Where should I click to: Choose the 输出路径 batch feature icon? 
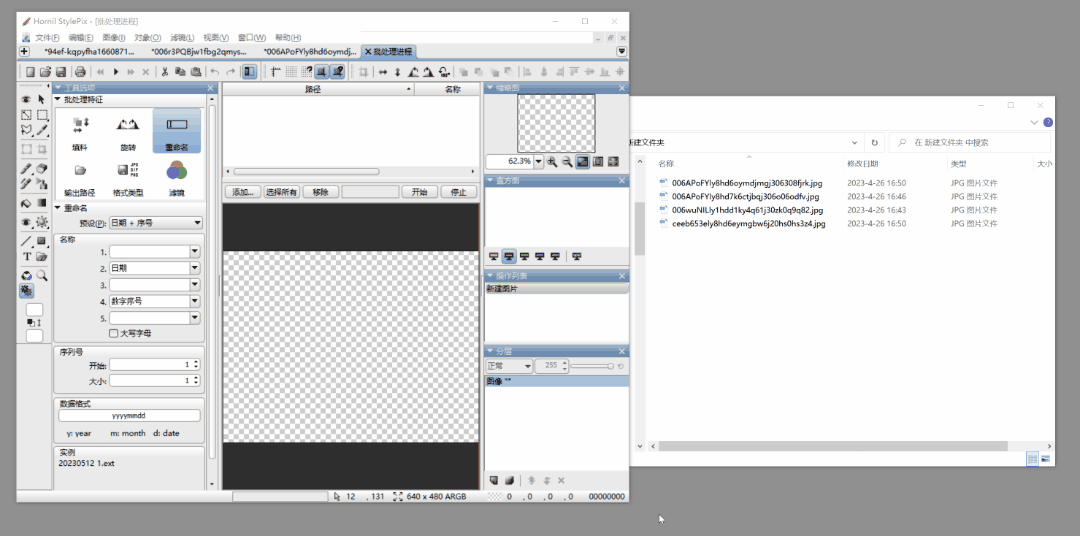[80, 178]
